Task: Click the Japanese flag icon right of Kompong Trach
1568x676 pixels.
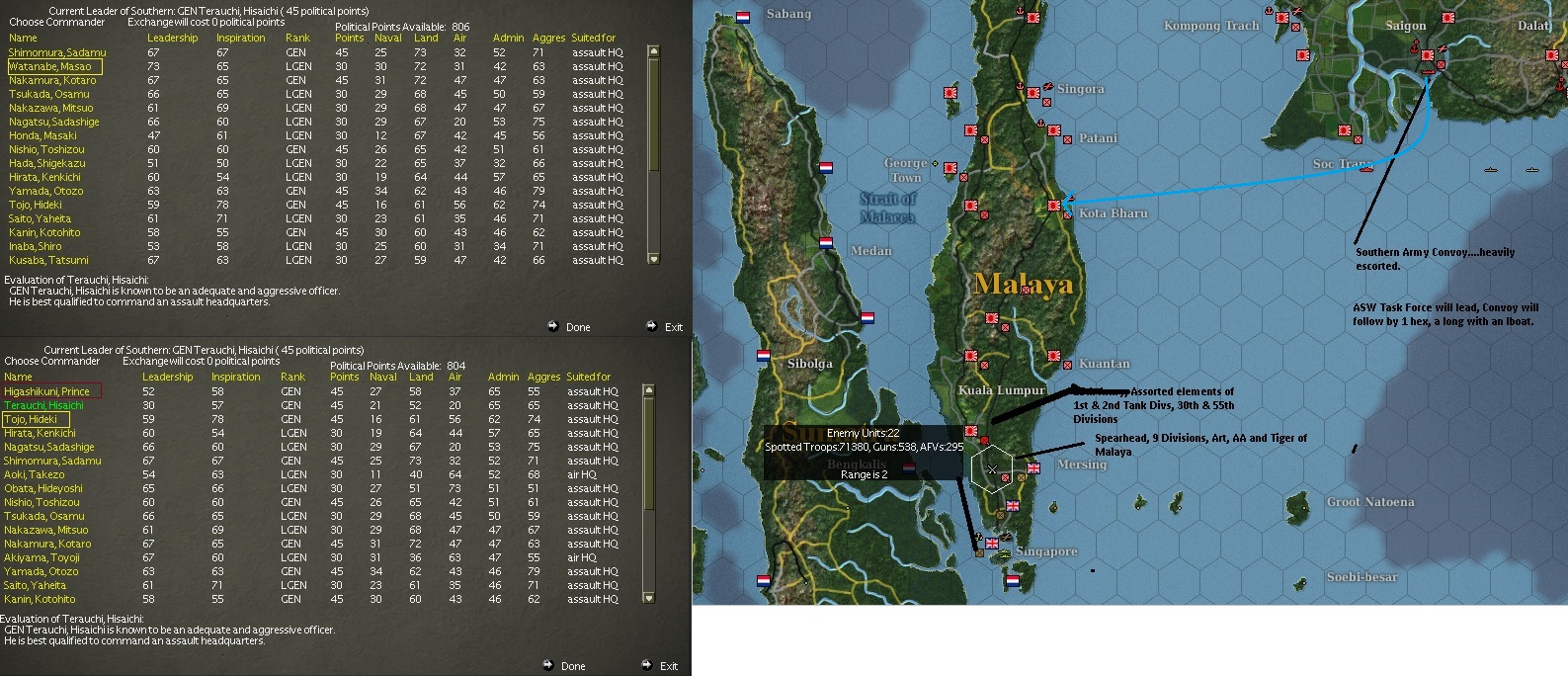Action: (x=1282, y=17)
